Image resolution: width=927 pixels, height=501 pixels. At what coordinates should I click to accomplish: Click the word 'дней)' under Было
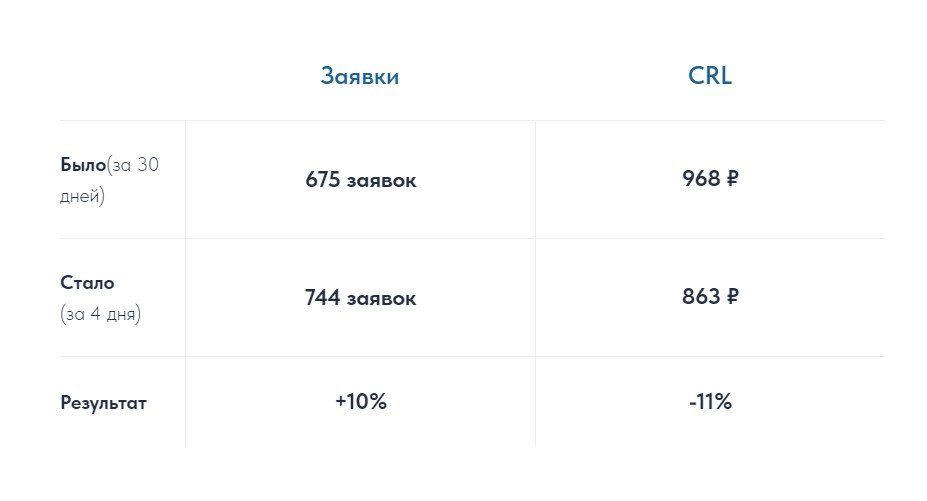[x=82, y=196]
